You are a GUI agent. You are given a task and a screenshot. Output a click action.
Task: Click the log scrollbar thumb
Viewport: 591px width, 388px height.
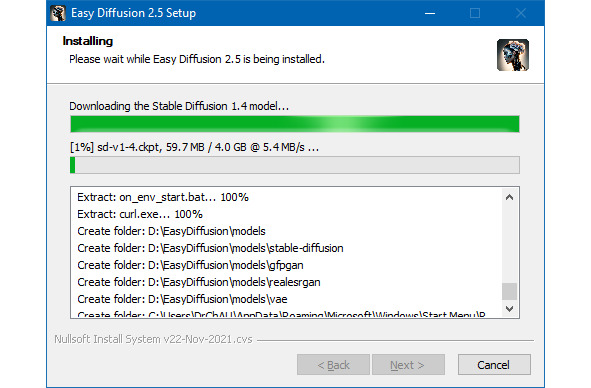tap(509, 291)
